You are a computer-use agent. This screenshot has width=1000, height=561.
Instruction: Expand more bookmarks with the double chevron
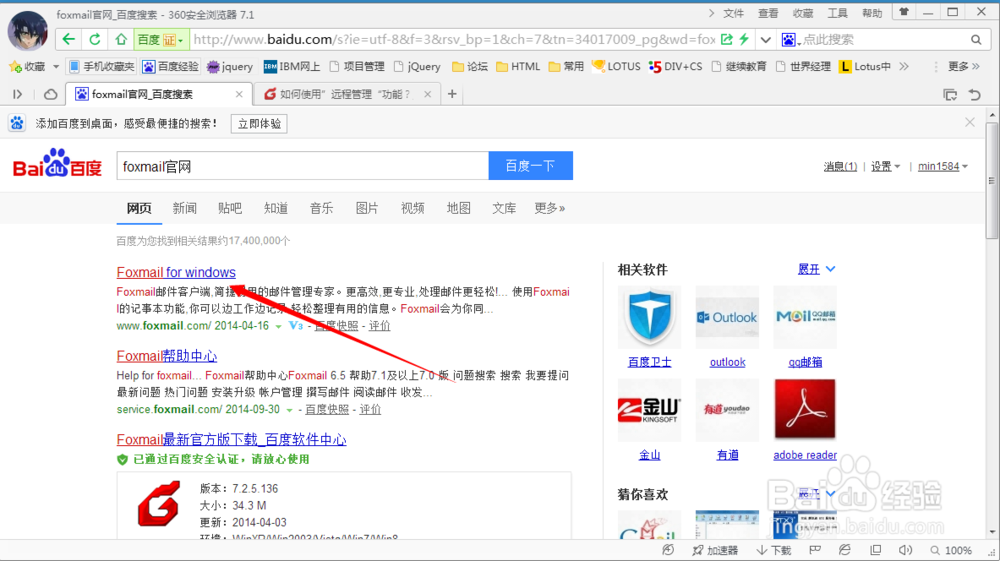(904, 66)
